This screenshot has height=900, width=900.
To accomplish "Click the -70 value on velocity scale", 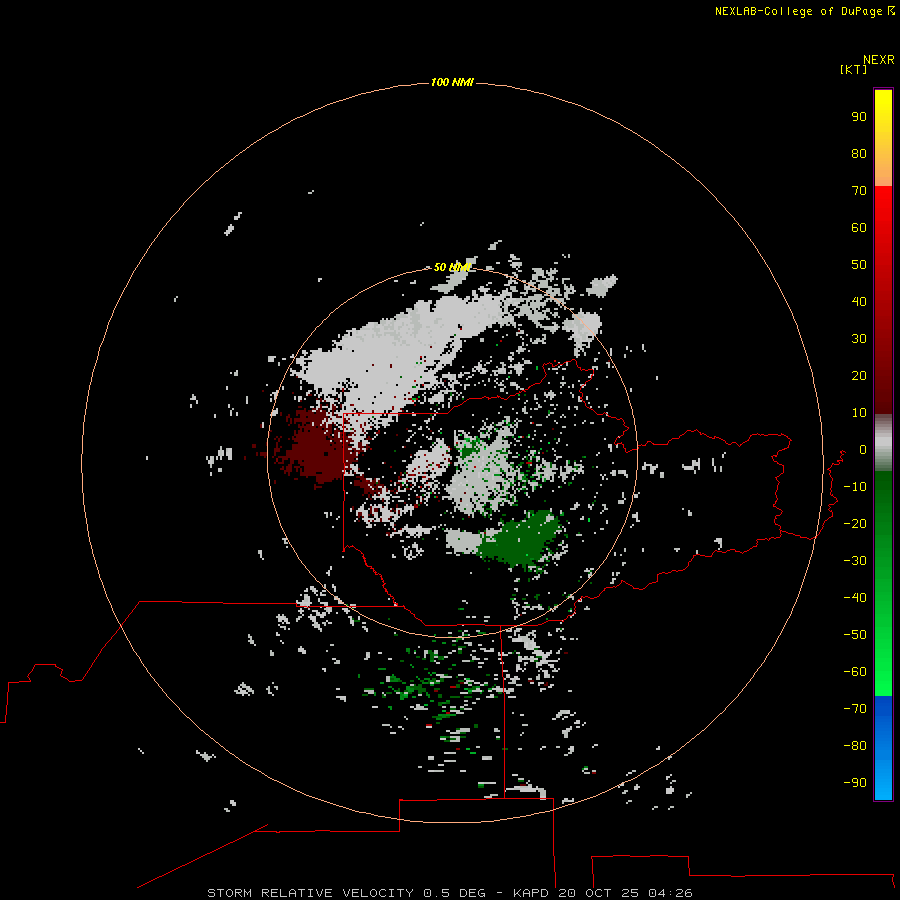I will click(855, 708).
